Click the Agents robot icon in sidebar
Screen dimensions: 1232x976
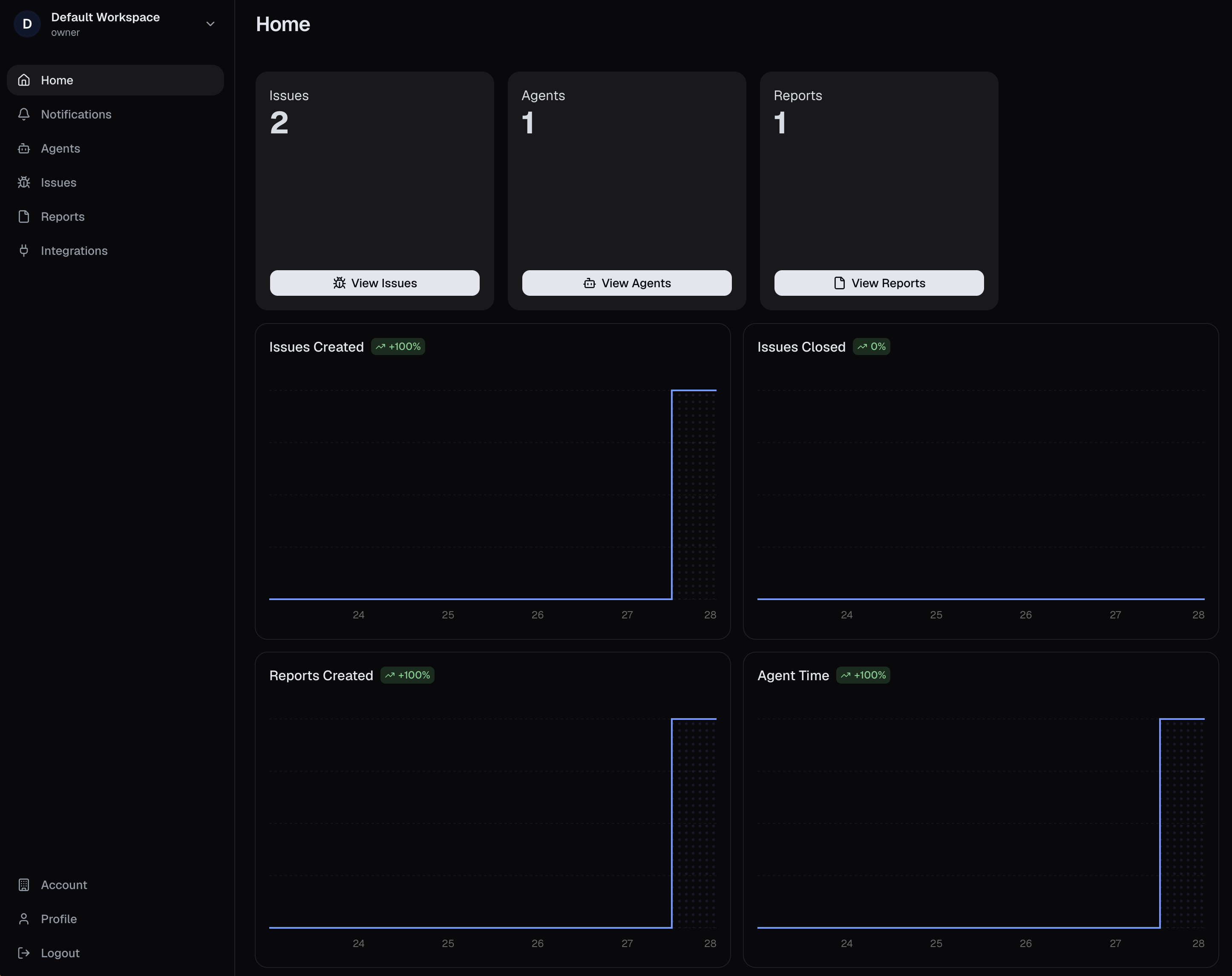pos(23,149)
